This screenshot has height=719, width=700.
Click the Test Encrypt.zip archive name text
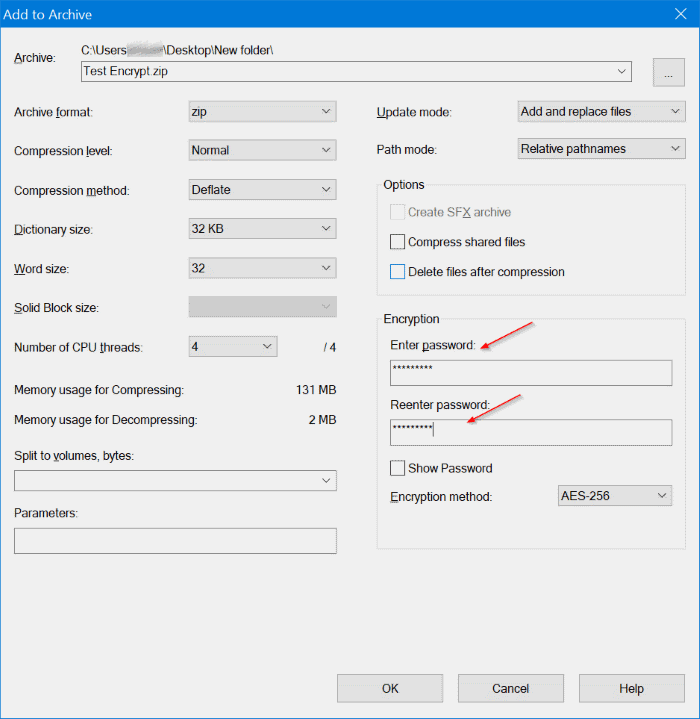click(x=126, y=72)
